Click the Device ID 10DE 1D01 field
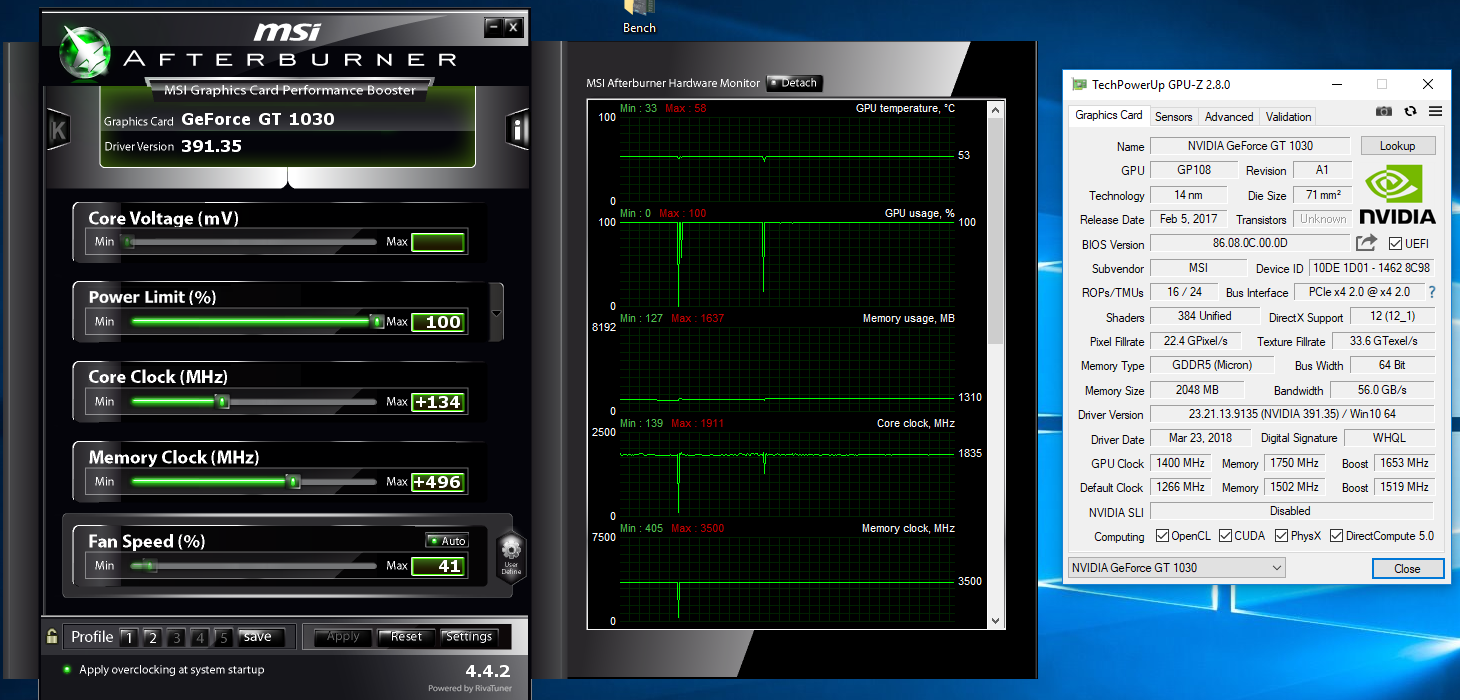Screen dimensions: 1460x700 click(x=1371, y=268)
